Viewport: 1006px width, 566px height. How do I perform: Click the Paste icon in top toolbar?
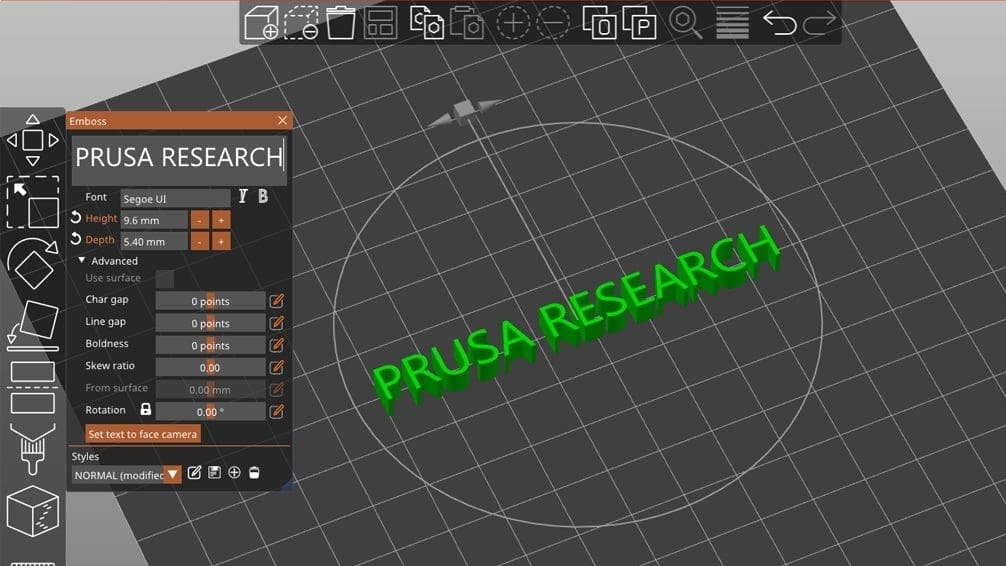pyautogui.click(x=466, y=23)
